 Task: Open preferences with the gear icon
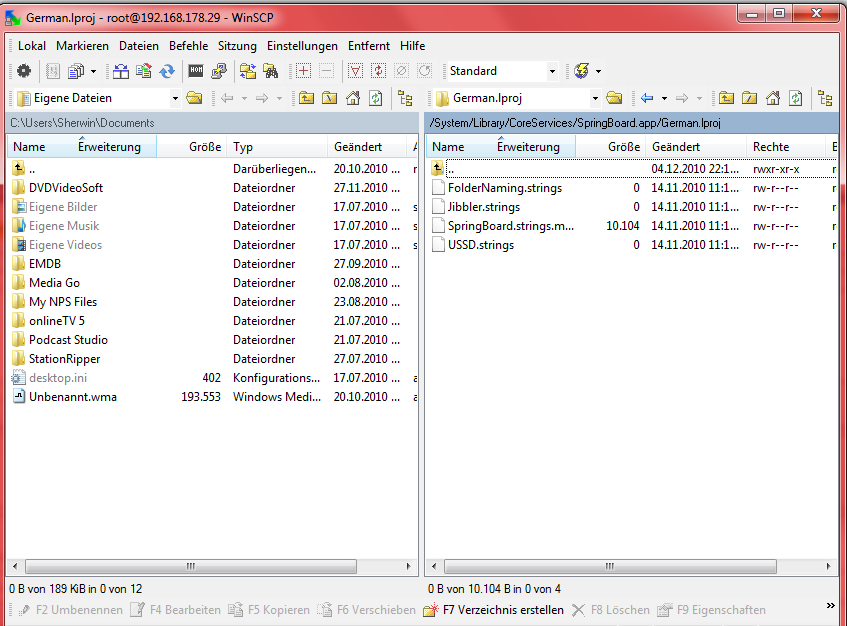click(x=24, y=71)
